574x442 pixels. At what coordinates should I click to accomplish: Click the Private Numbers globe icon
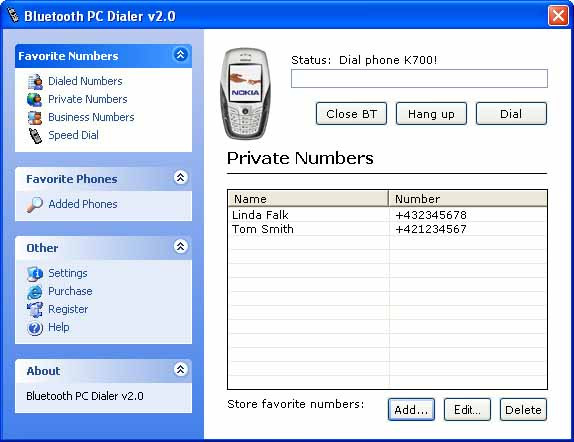point(35,99)
